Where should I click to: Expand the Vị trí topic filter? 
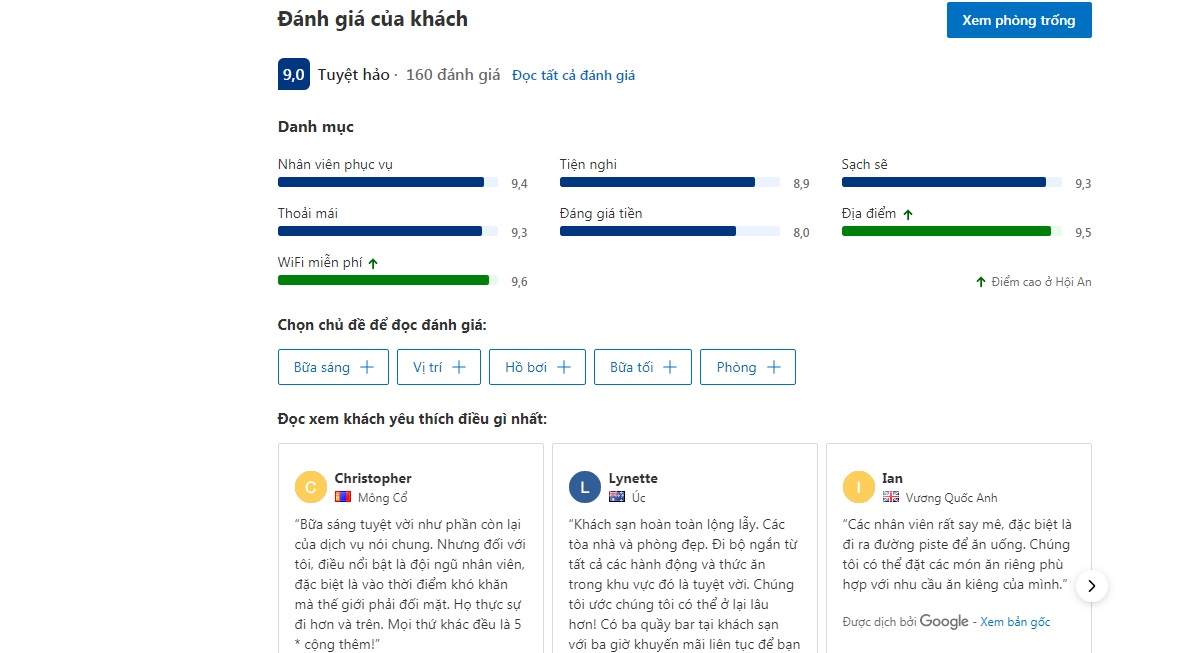(439, 367)
